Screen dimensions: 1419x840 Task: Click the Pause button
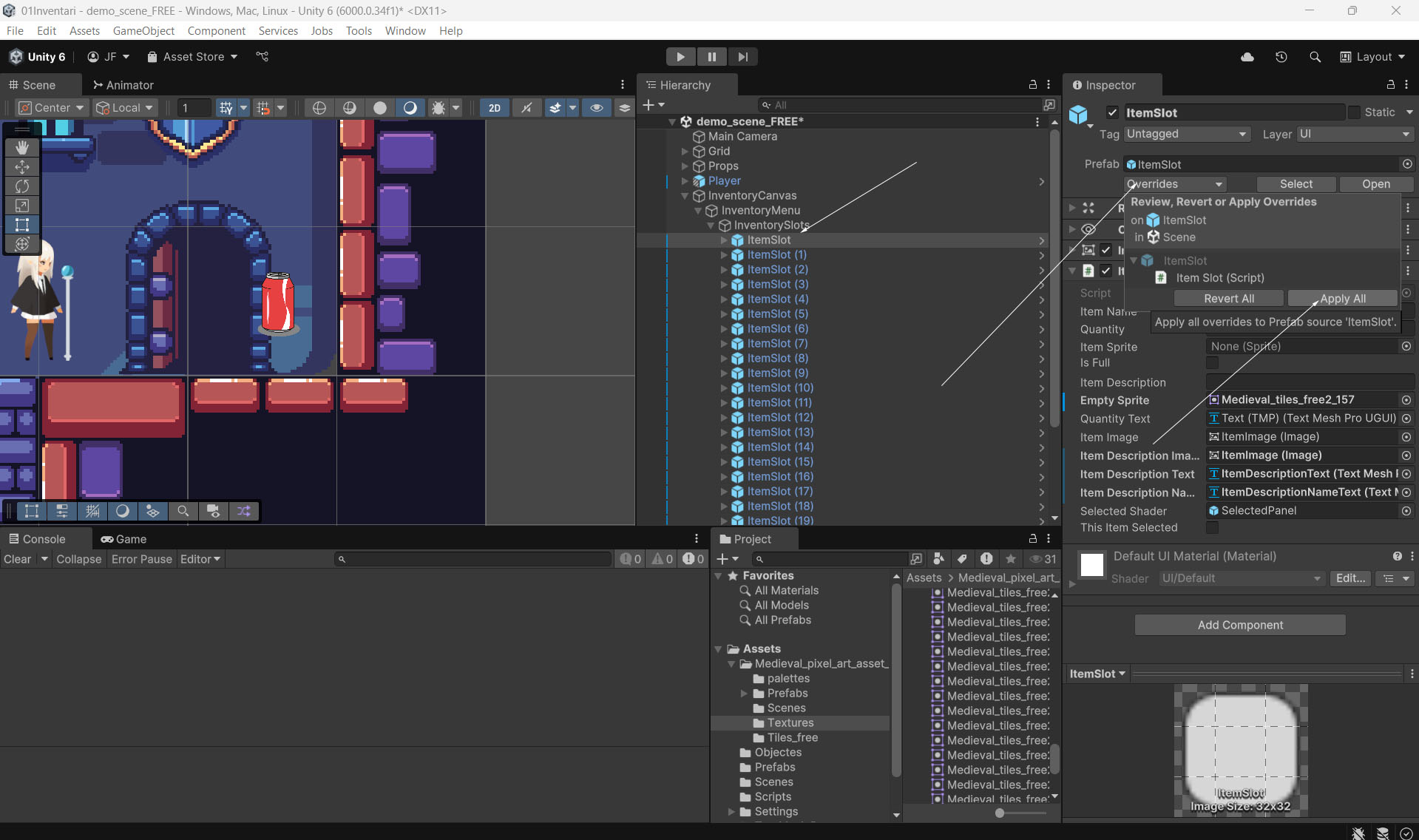[x=711, y=57]
